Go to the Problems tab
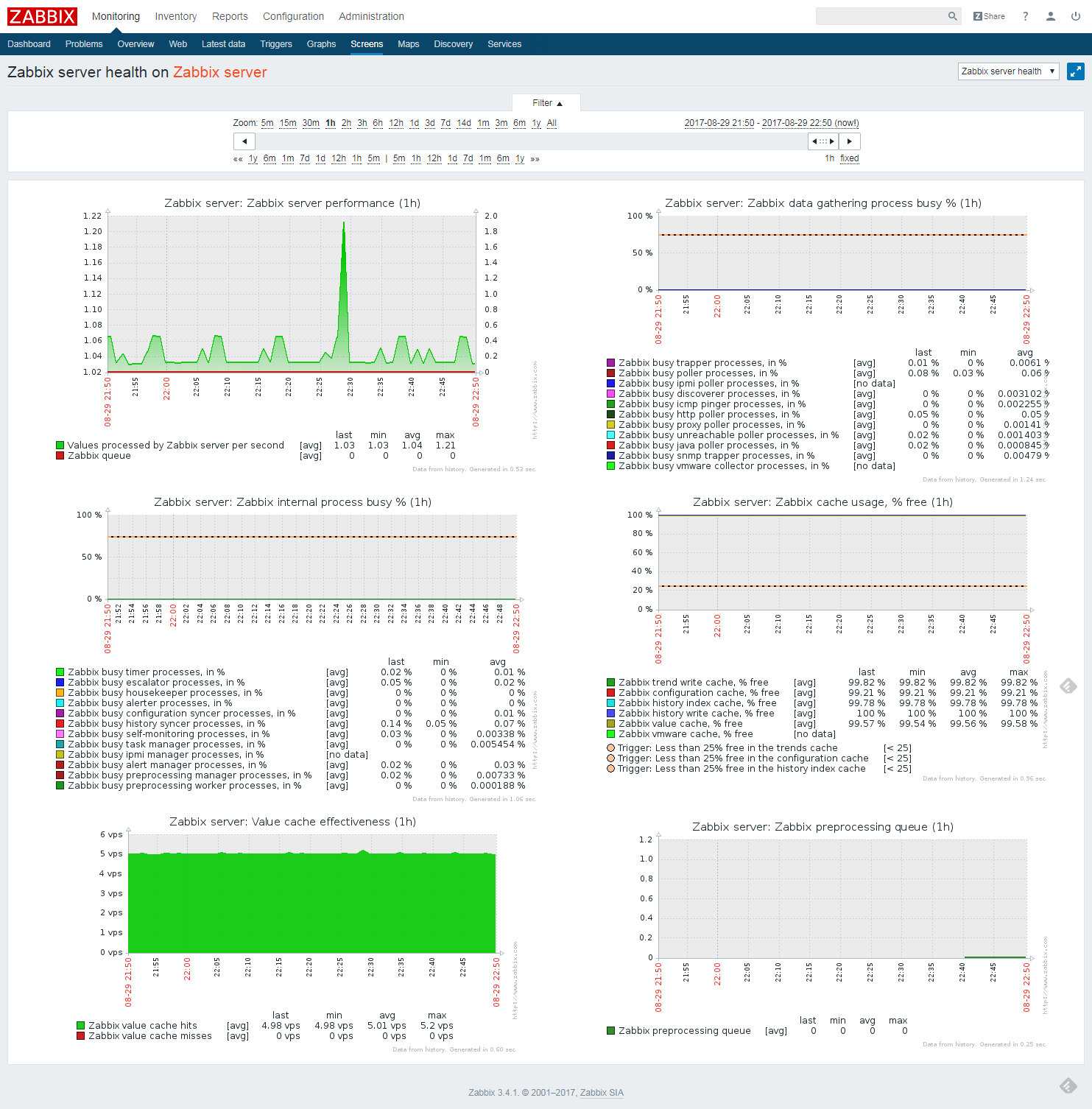 (x=84, y=44)
